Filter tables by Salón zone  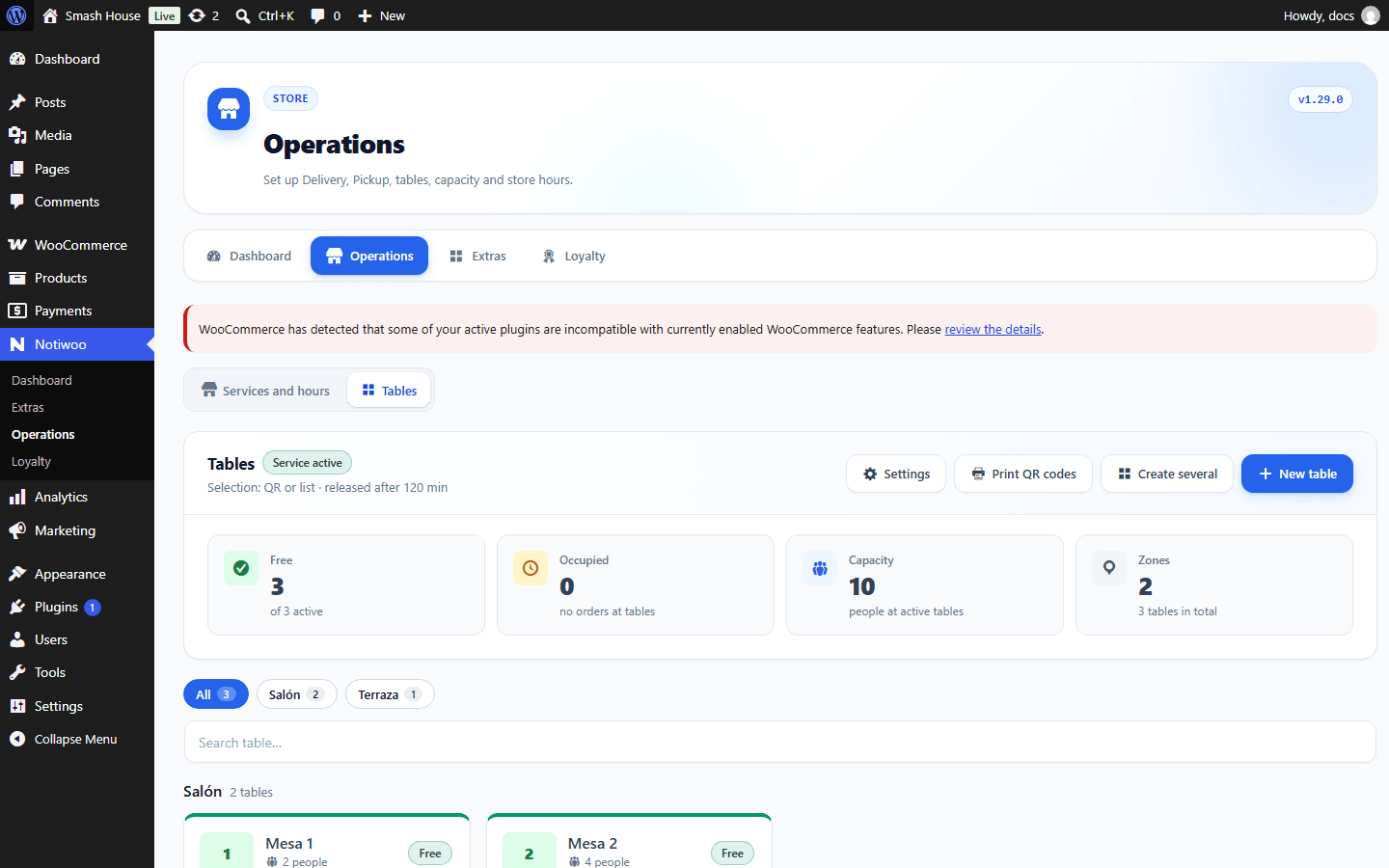(296, 694)
